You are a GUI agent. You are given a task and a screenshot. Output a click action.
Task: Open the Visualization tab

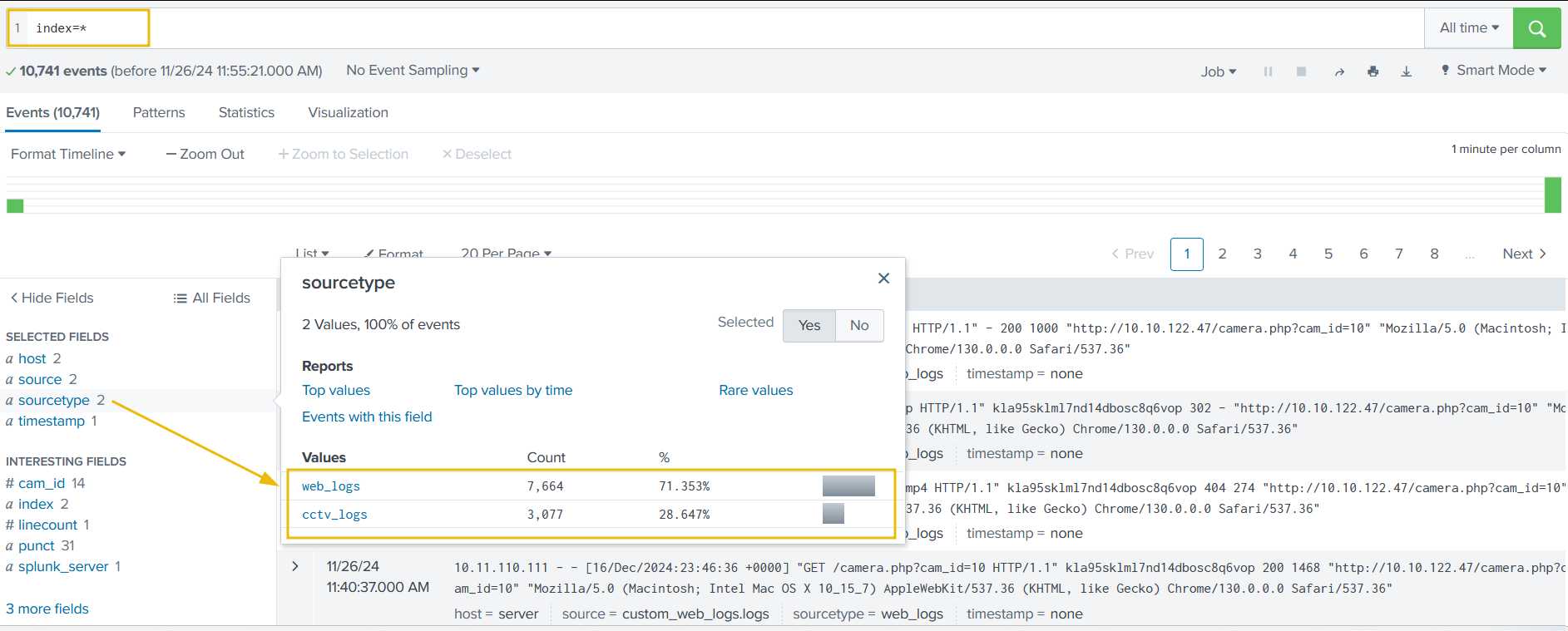coord(348,112)
